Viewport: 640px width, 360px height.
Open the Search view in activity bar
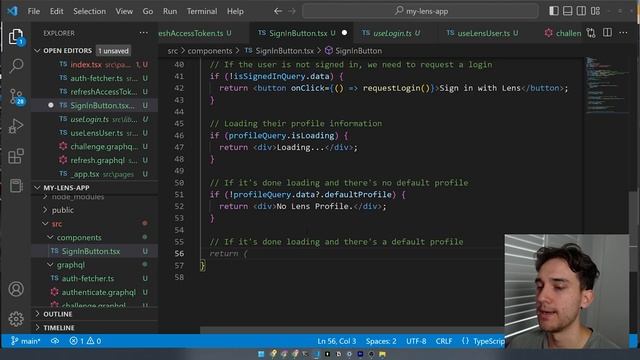(16, 66)
